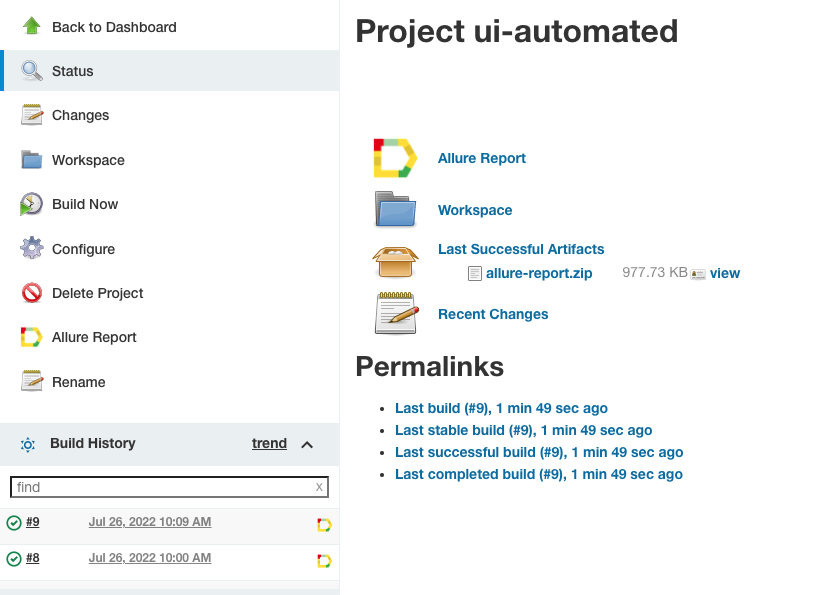Click the Build History sun status icon
Viewport: 819px width, 595px height.
(28, 445)
